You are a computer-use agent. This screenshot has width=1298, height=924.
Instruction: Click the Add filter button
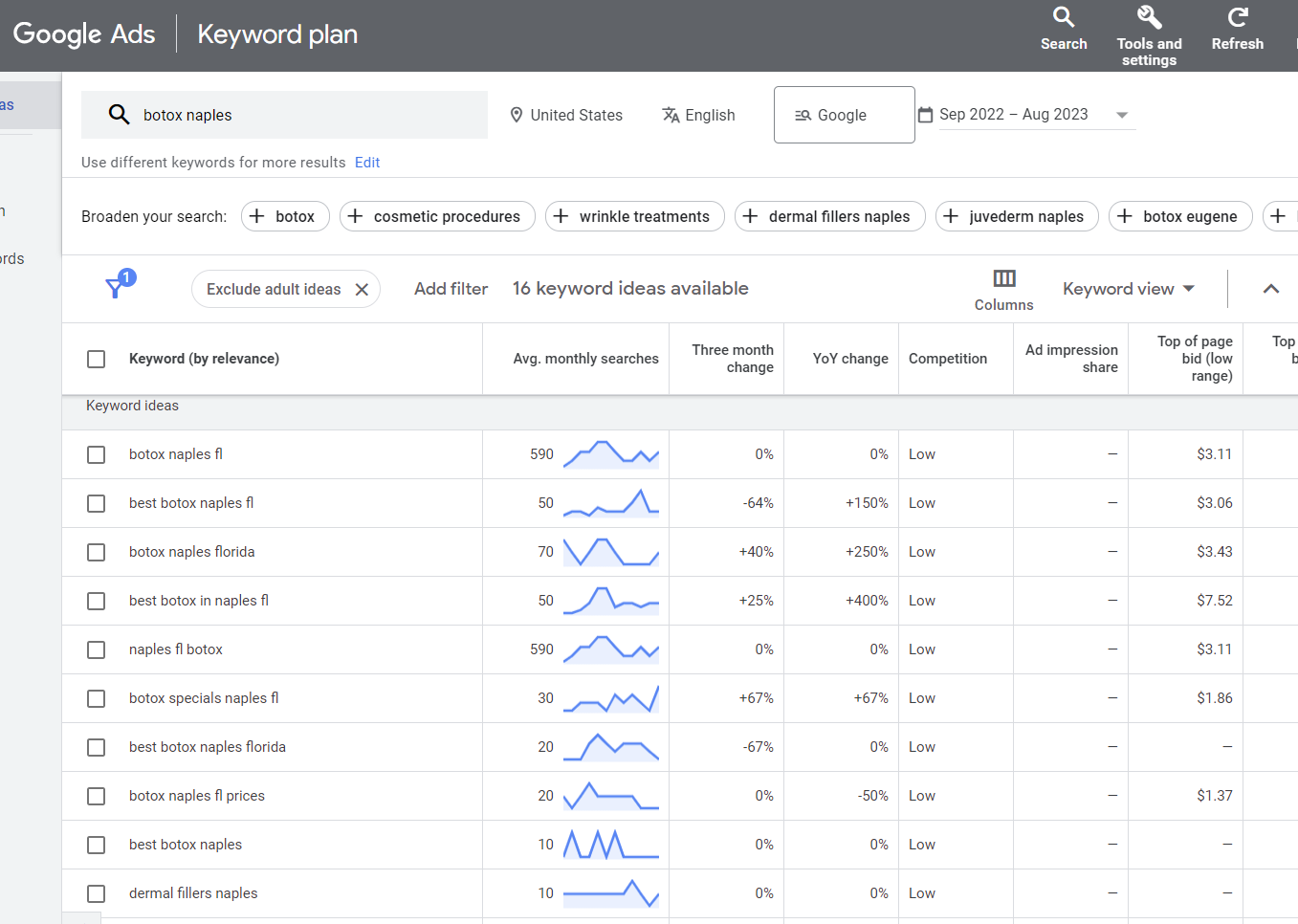[x=451, y=289]
